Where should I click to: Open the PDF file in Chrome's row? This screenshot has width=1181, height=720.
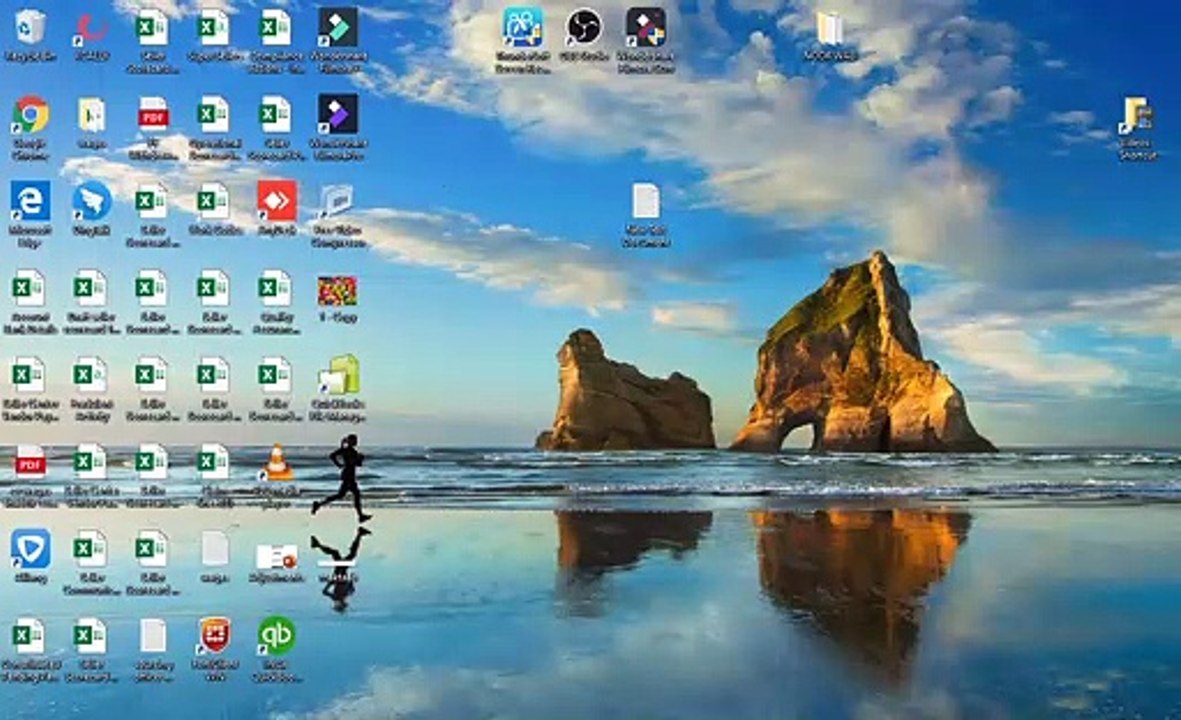point(154,115)
